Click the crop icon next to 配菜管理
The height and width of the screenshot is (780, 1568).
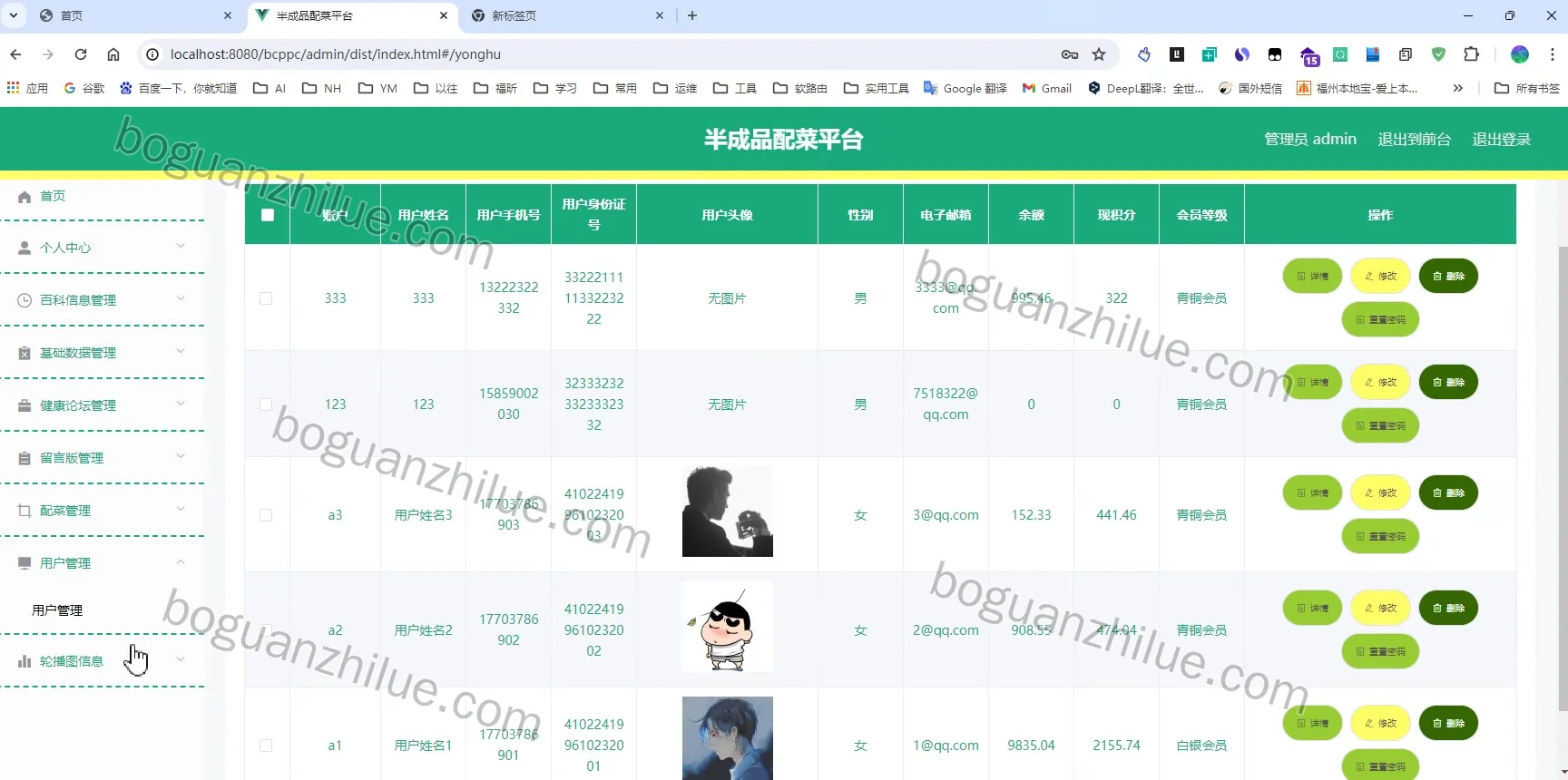point(24,511)
